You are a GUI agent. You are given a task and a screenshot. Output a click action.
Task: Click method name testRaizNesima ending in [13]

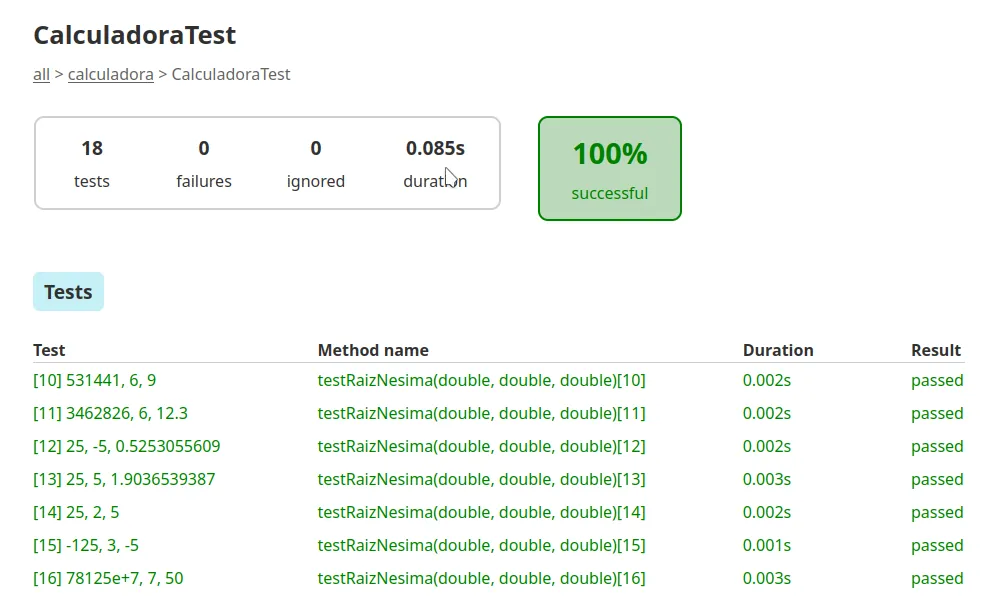click(x=481, y=480)
